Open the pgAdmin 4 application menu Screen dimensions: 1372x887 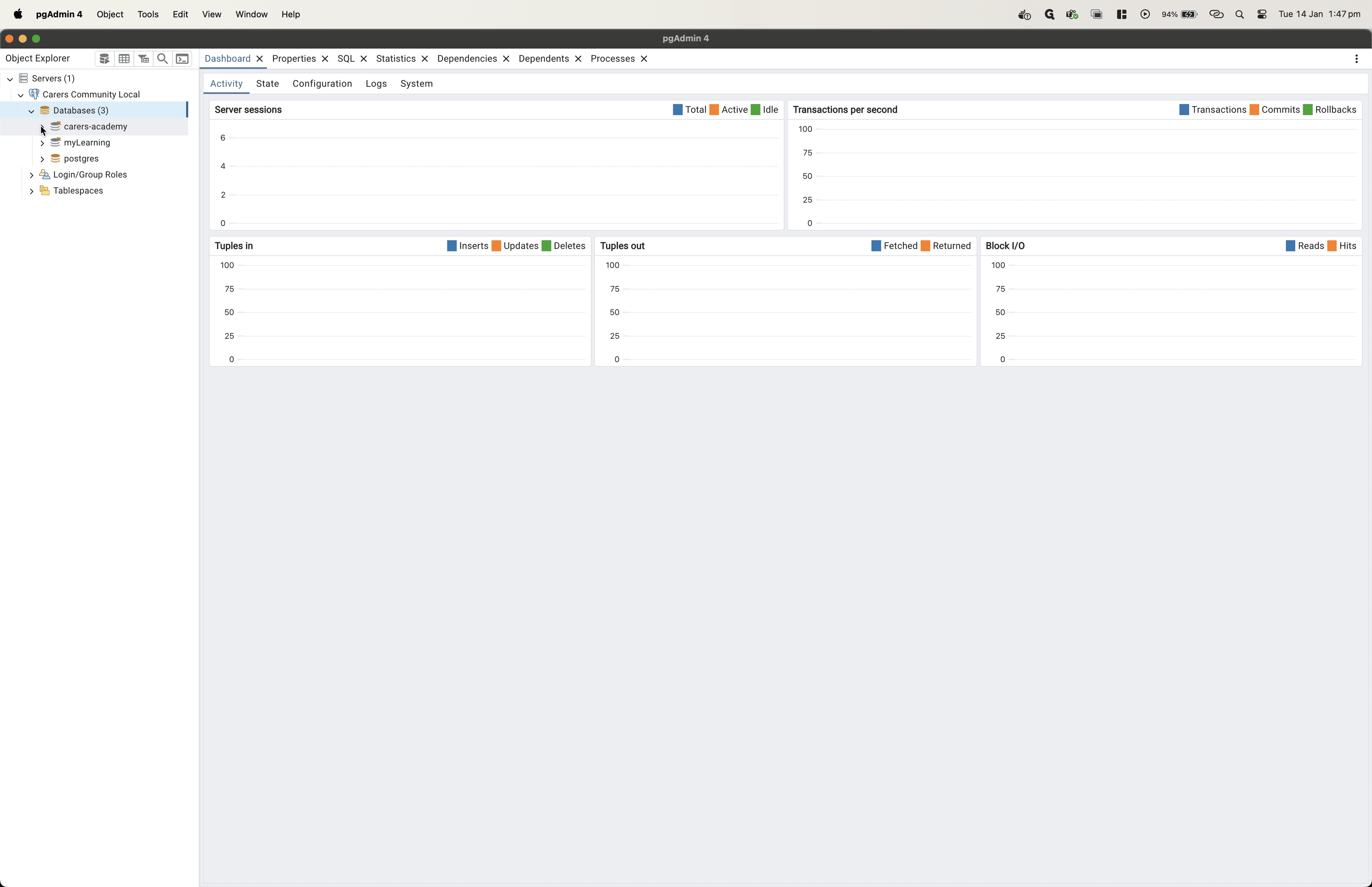click(x=59, y=14)
